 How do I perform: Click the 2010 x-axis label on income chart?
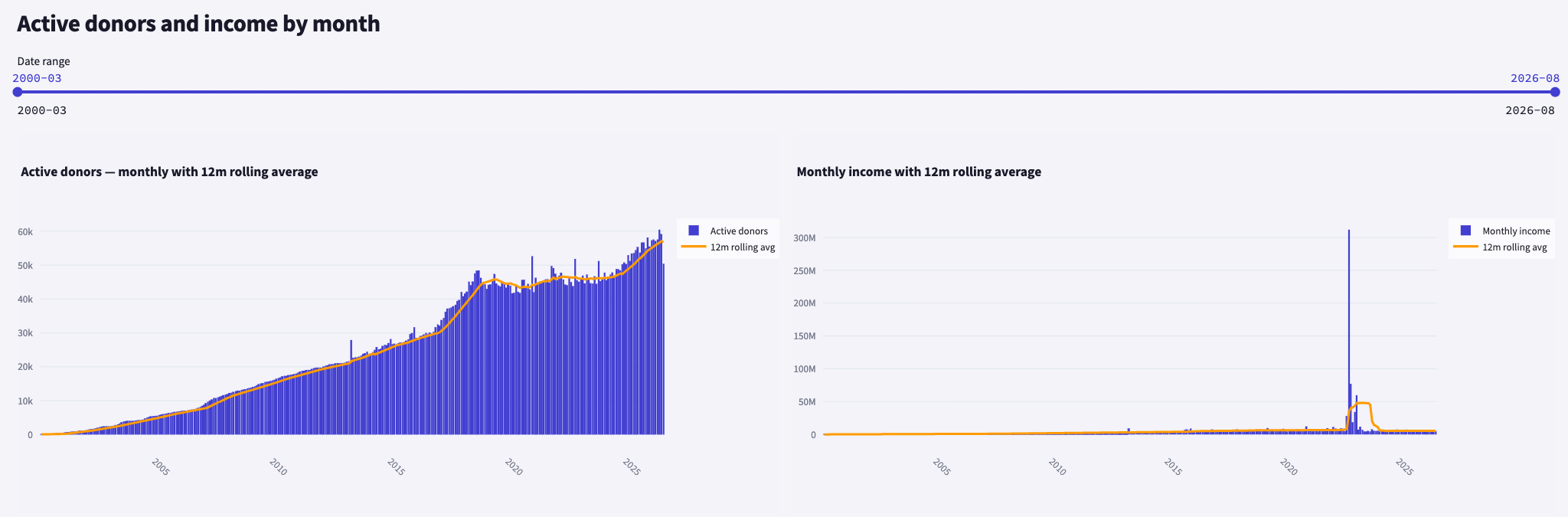pos(1057,466)
